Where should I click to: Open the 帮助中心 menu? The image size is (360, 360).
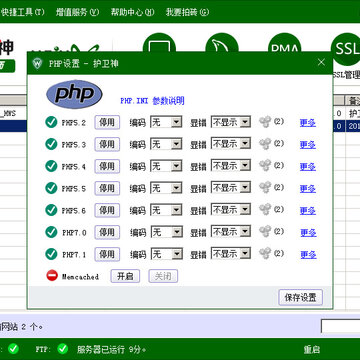[x=133, y=12]
